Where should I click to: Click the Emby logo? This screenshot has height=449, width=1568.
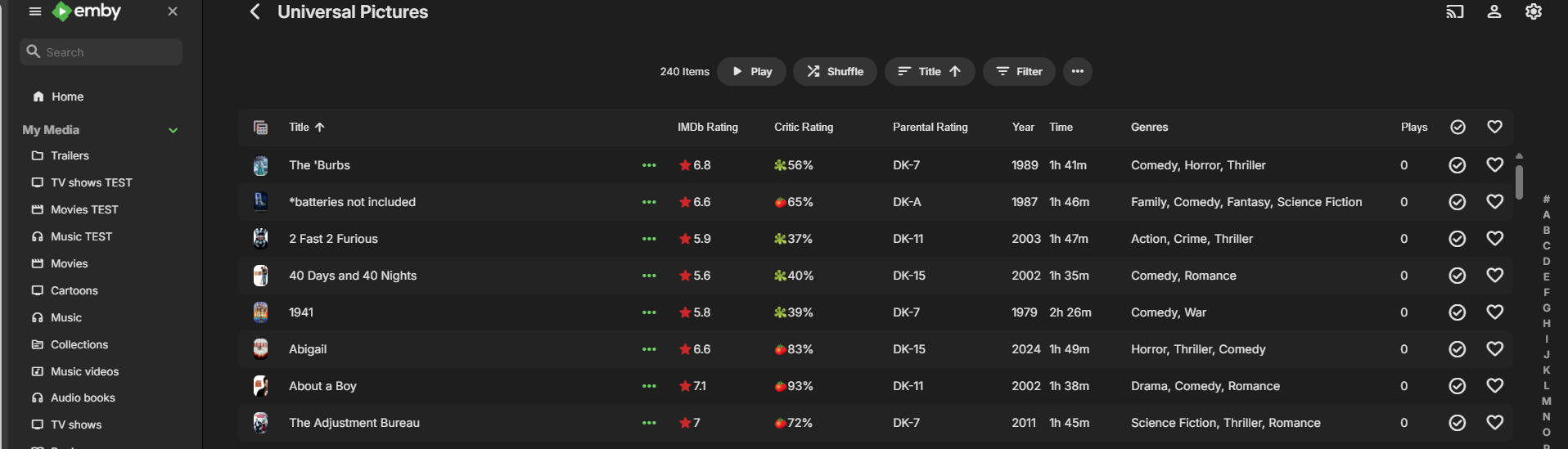(87, 11)
